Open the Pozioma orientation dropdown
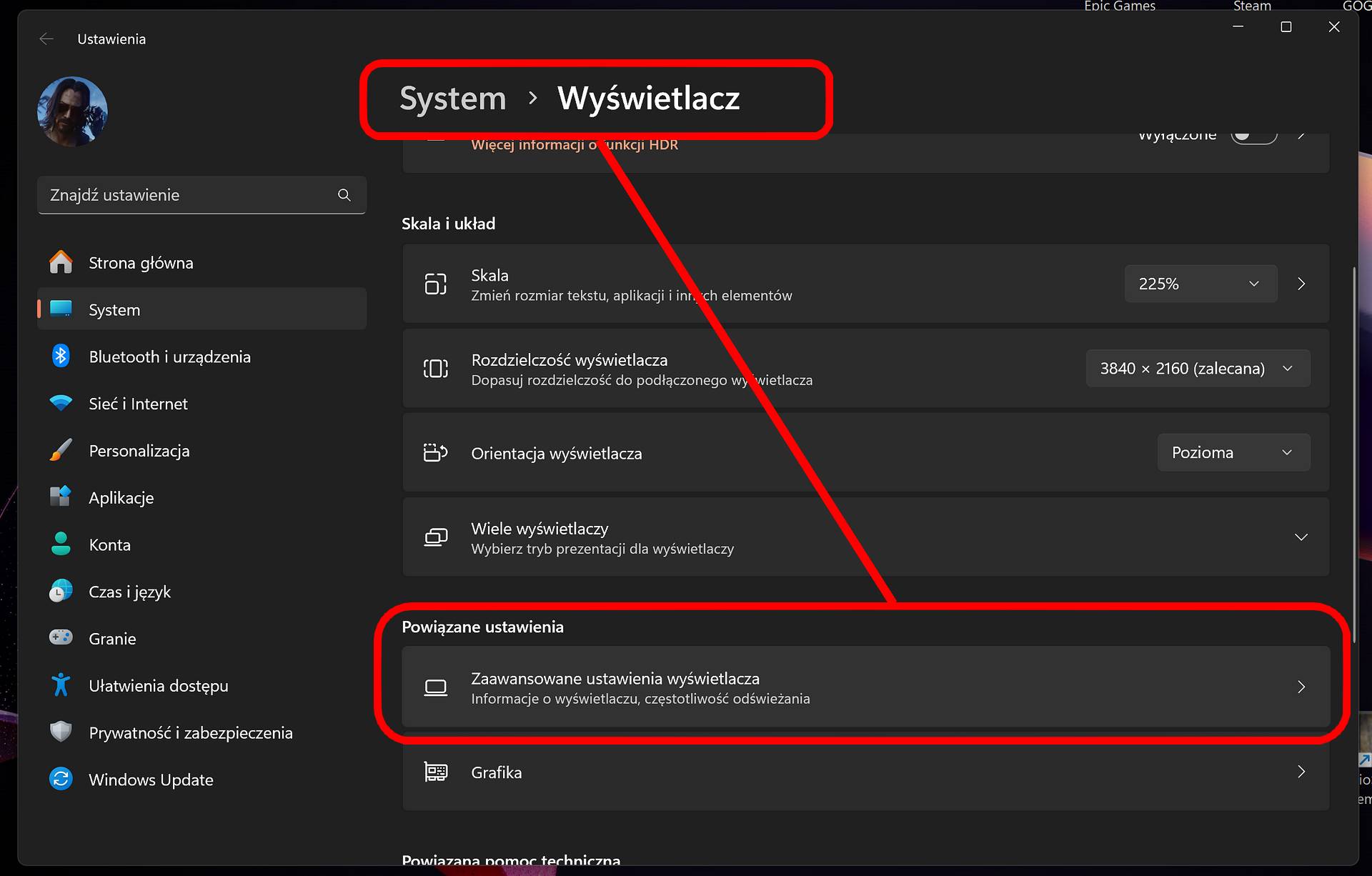Screen dimensions: 1372x876 (1233, 452)
